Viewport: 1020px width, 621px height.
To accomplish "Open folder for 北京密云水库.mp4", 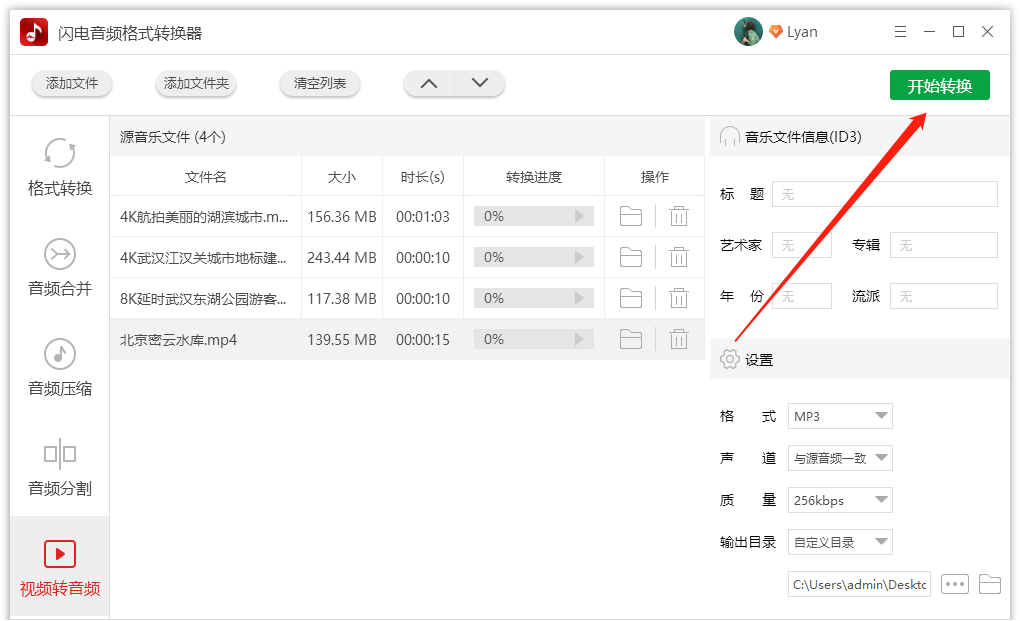I will 630,339.
